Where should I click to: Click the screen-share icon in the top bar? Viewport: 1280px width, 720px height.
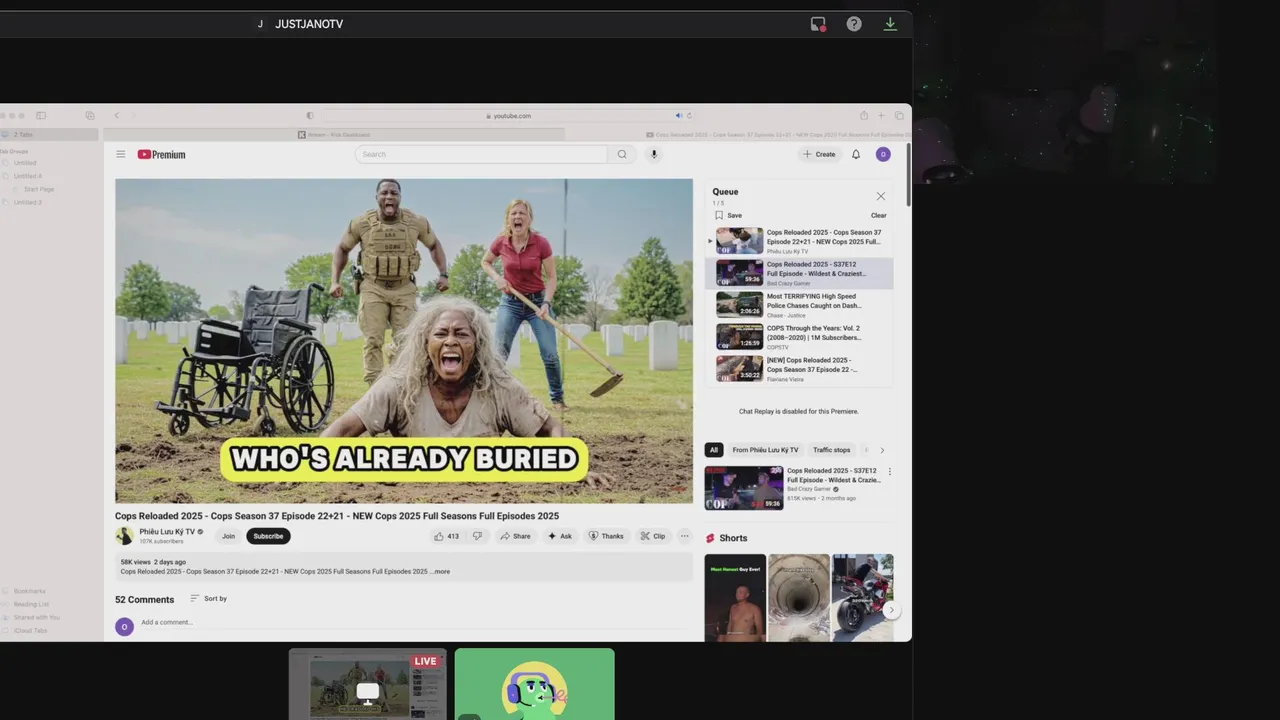[818, 24]
